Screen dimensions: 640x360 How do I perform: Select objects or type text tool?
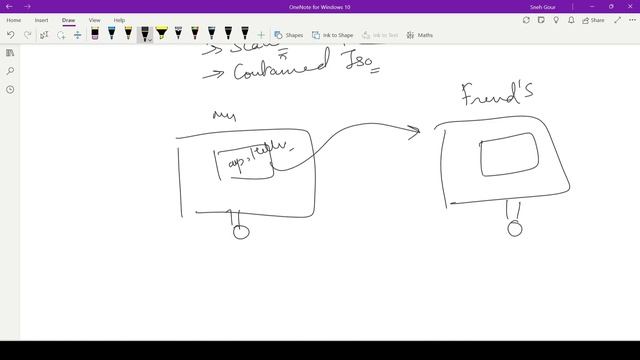44,35
